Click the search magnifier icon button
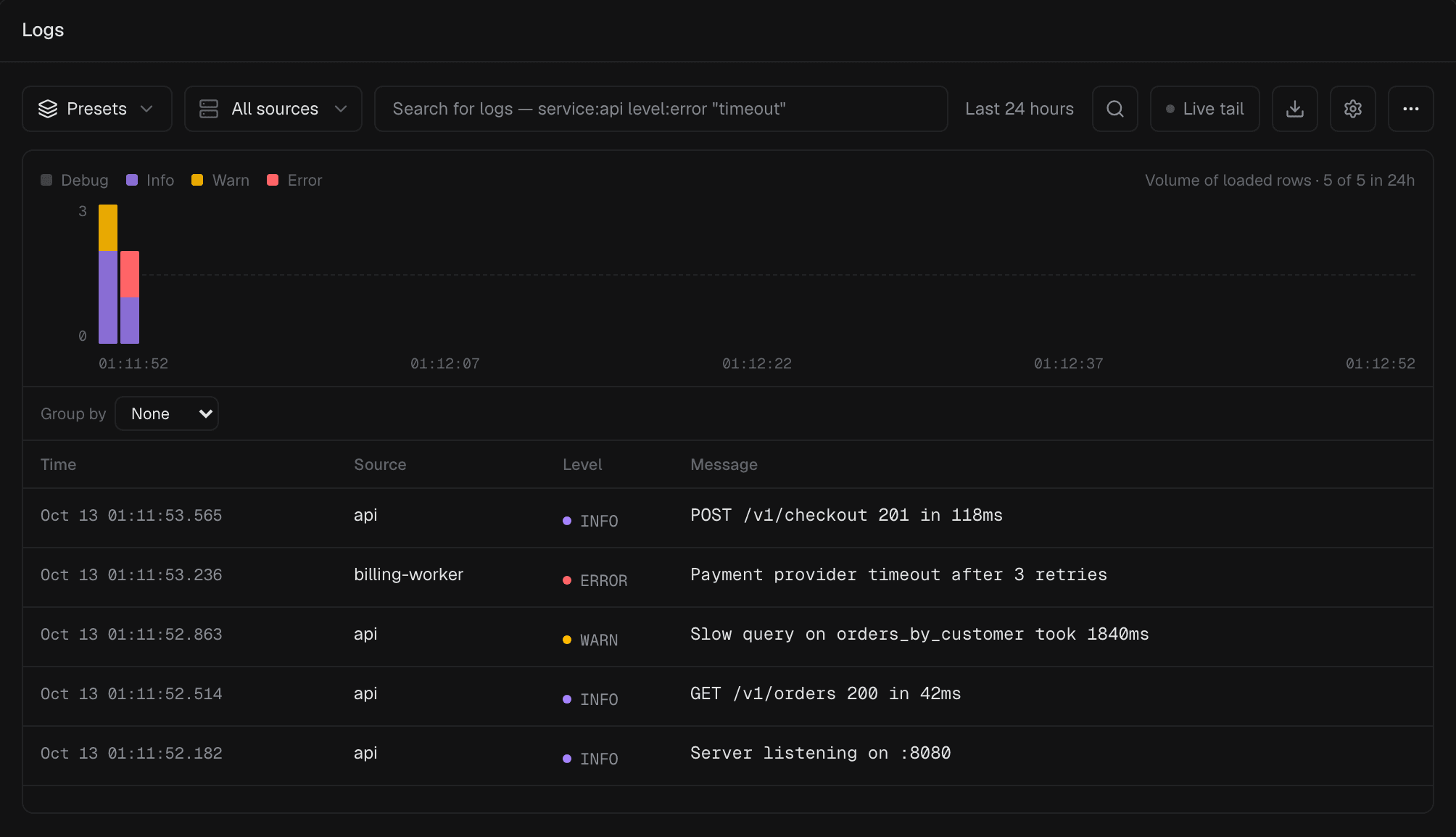Screen dimensions: 1456x837 pos(1114,109)
